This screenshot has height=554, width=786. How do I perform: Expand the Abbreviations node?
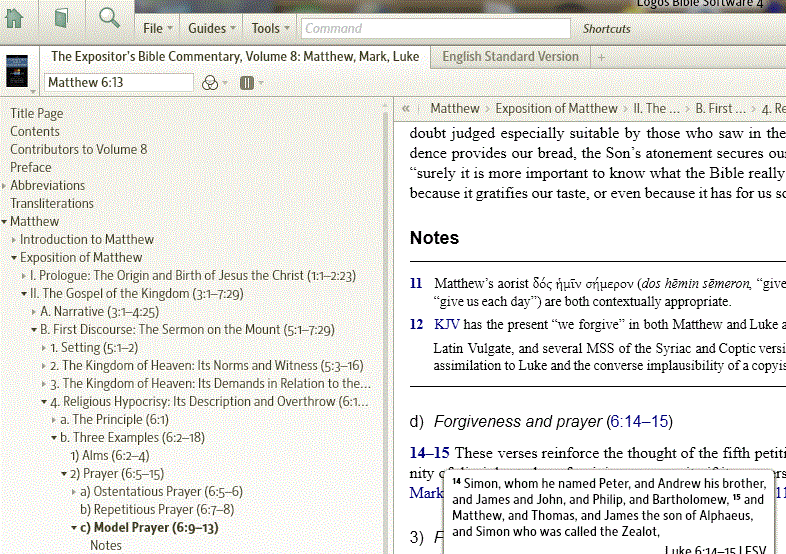[x=4, y=186]
